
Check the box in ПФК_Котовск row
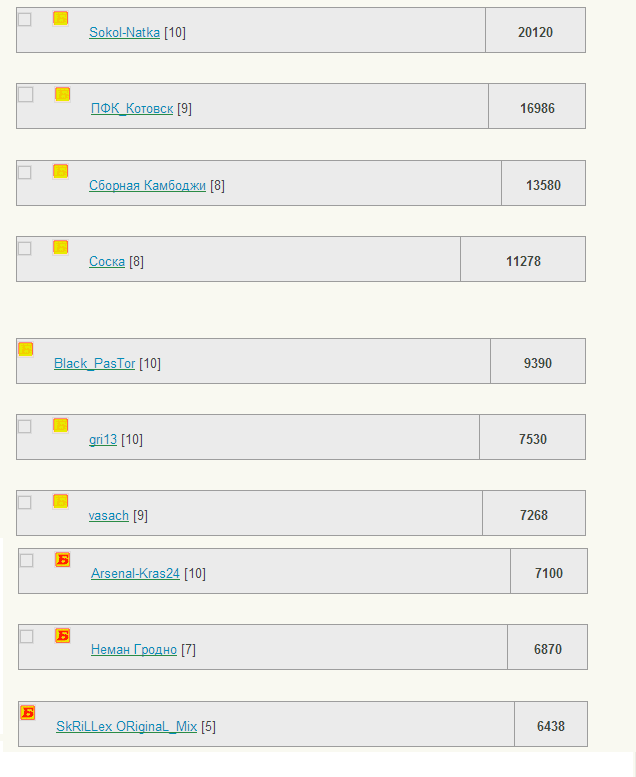(x=26, y=95)
